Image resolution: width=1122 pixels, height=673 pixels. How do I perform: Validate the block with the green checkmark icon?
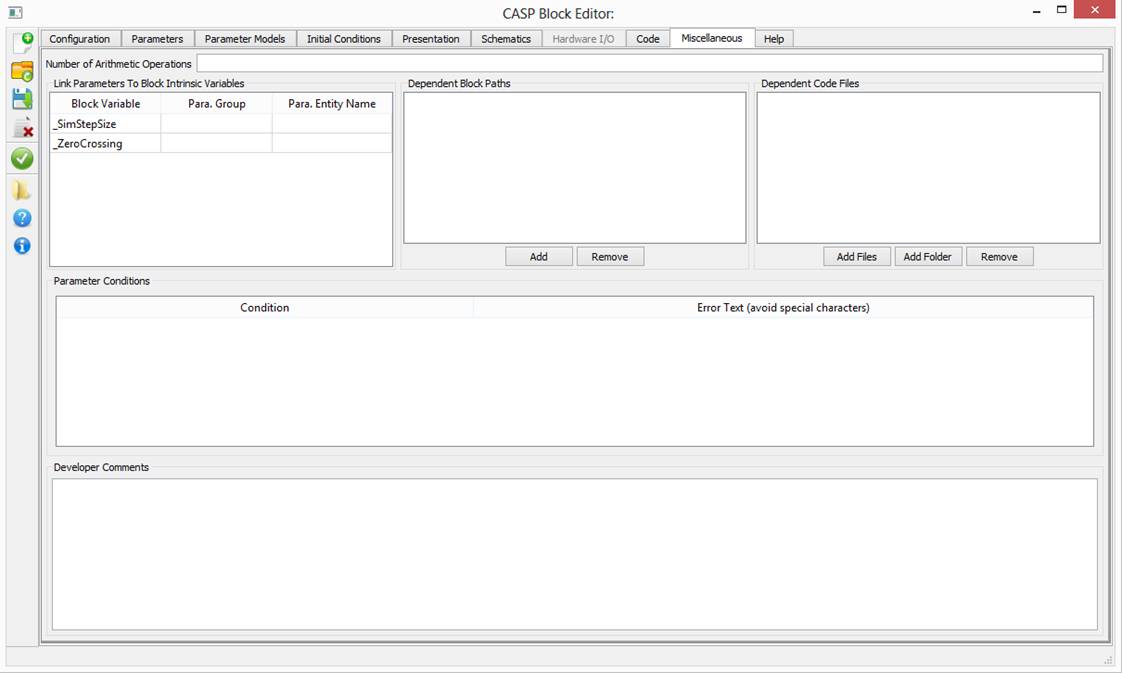[x=22, y=158]
